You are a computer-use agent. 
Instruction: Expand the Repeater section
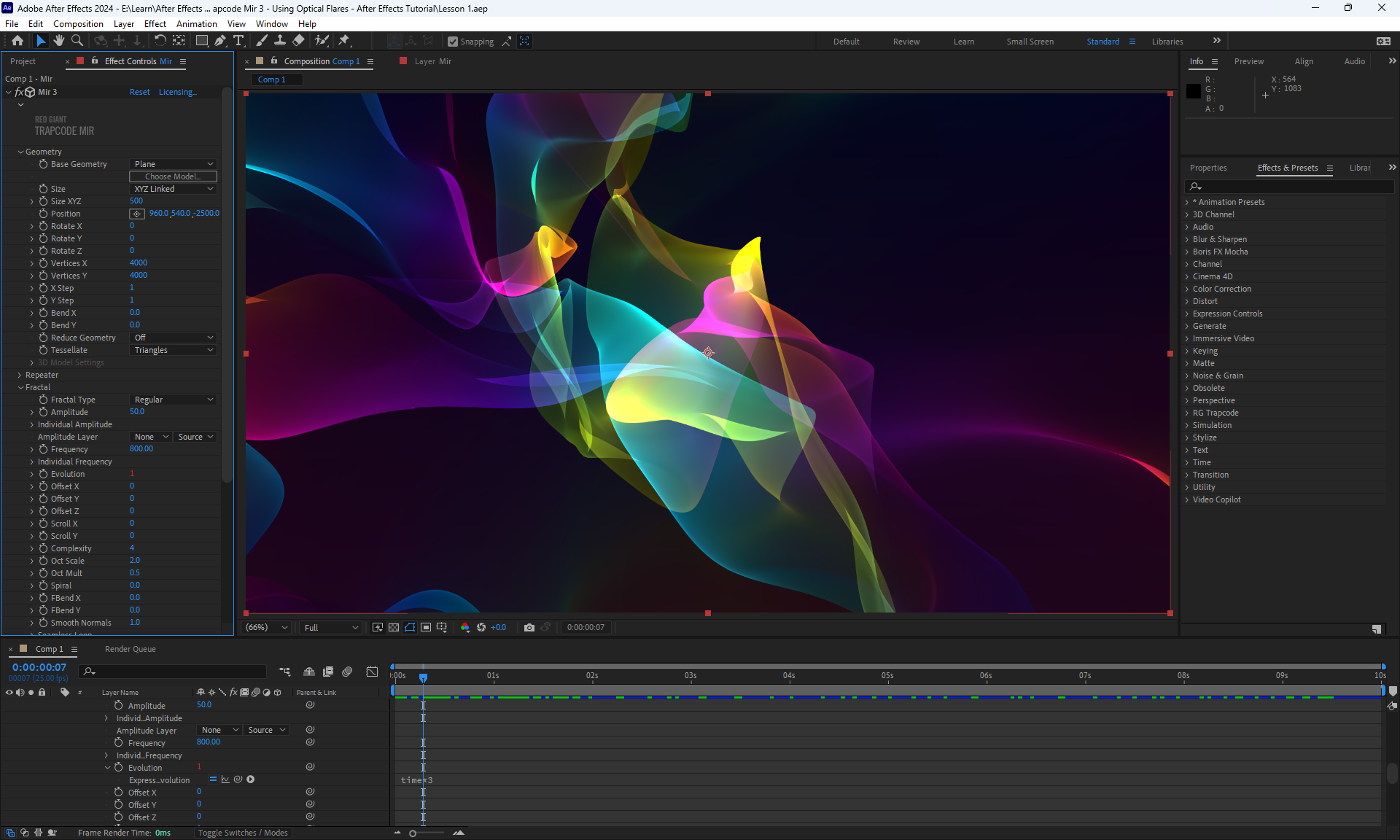(20, 375)
